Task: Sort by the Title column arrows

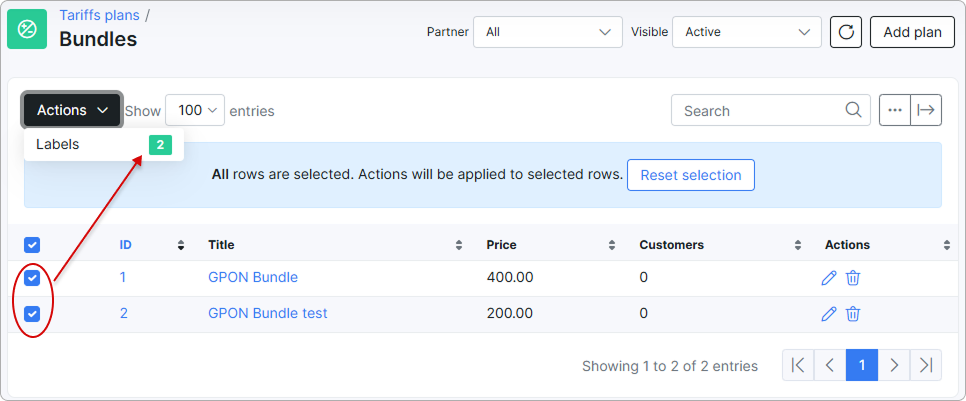Action: (459, 245)
